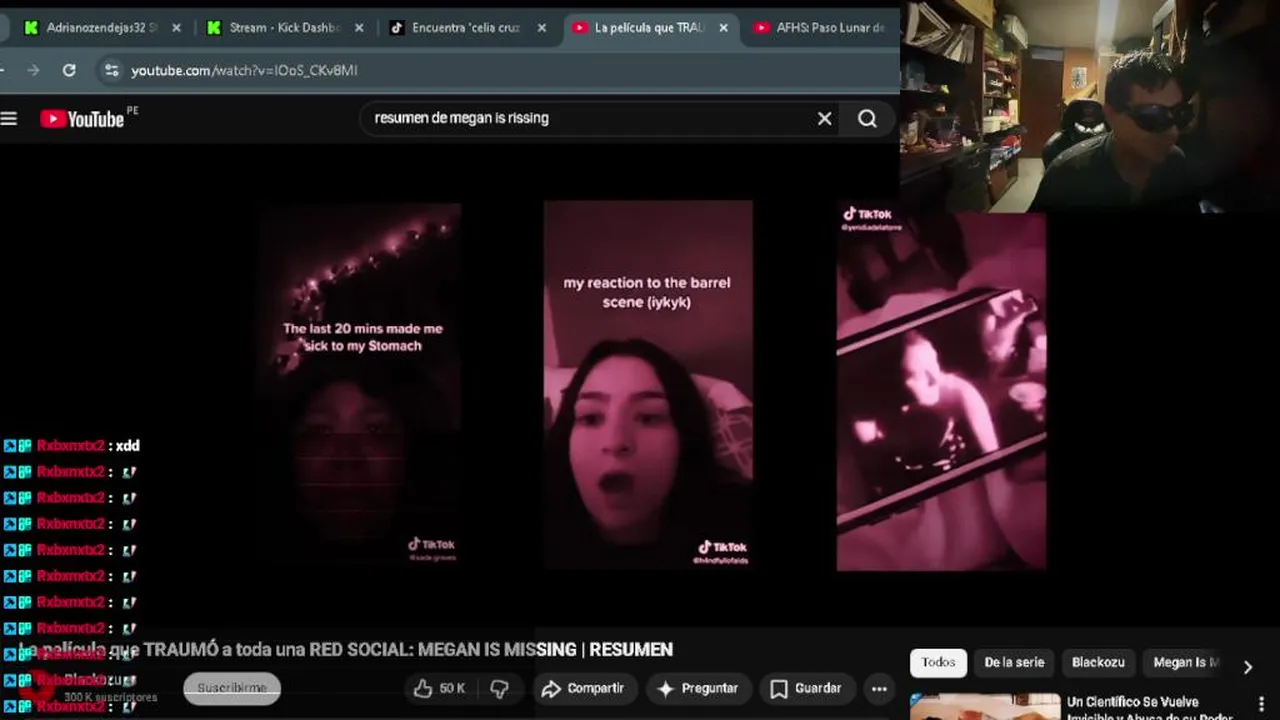
Task: Select the Todos filter chip
Action: (x=938, y=662)
